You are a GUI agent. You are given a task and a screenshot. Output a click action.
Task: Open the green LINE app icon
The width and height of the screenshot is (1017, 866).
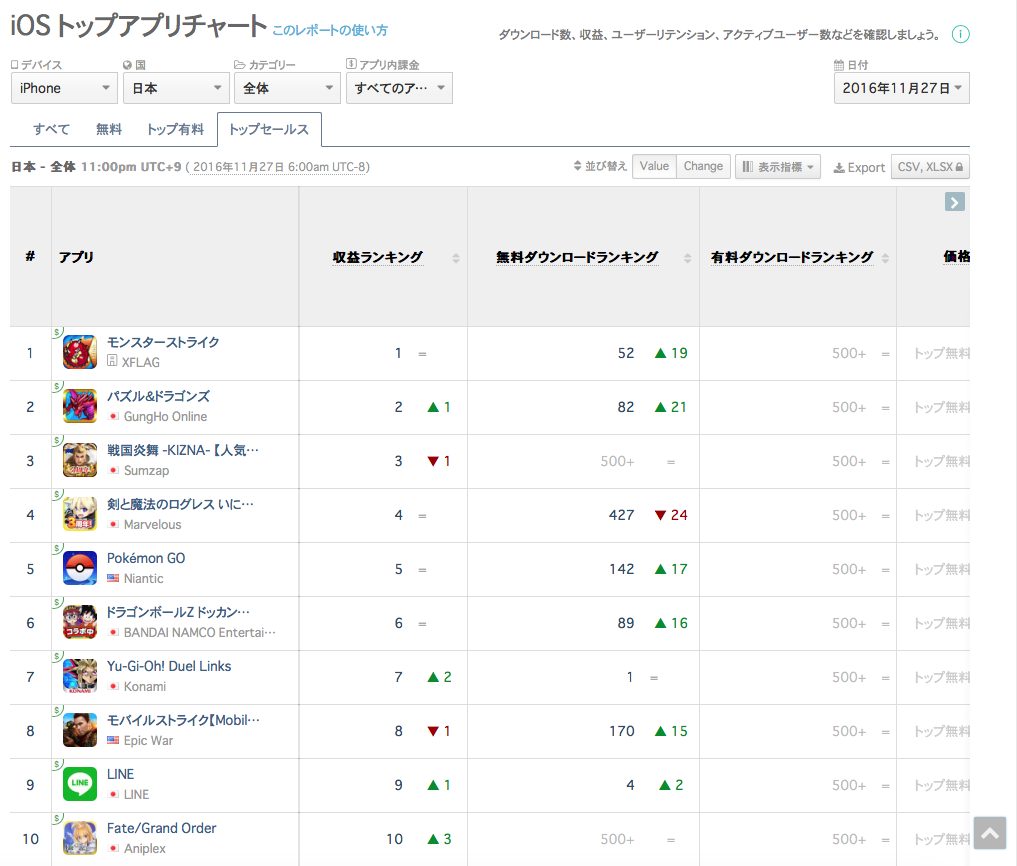80,784
